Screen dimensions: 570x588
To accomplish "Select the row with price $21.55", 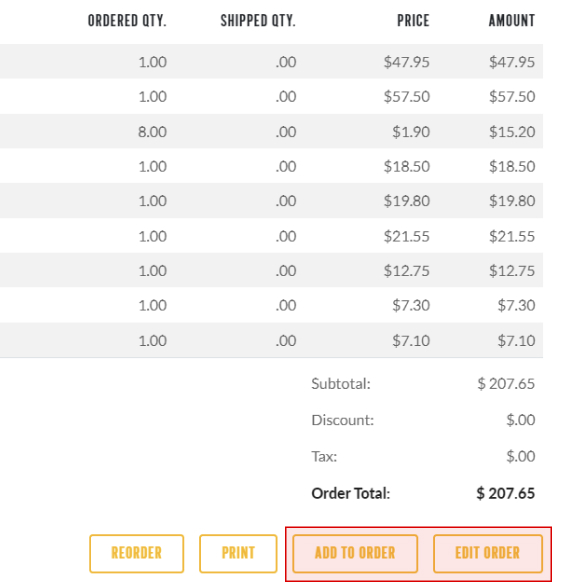I will pos(272,236).
